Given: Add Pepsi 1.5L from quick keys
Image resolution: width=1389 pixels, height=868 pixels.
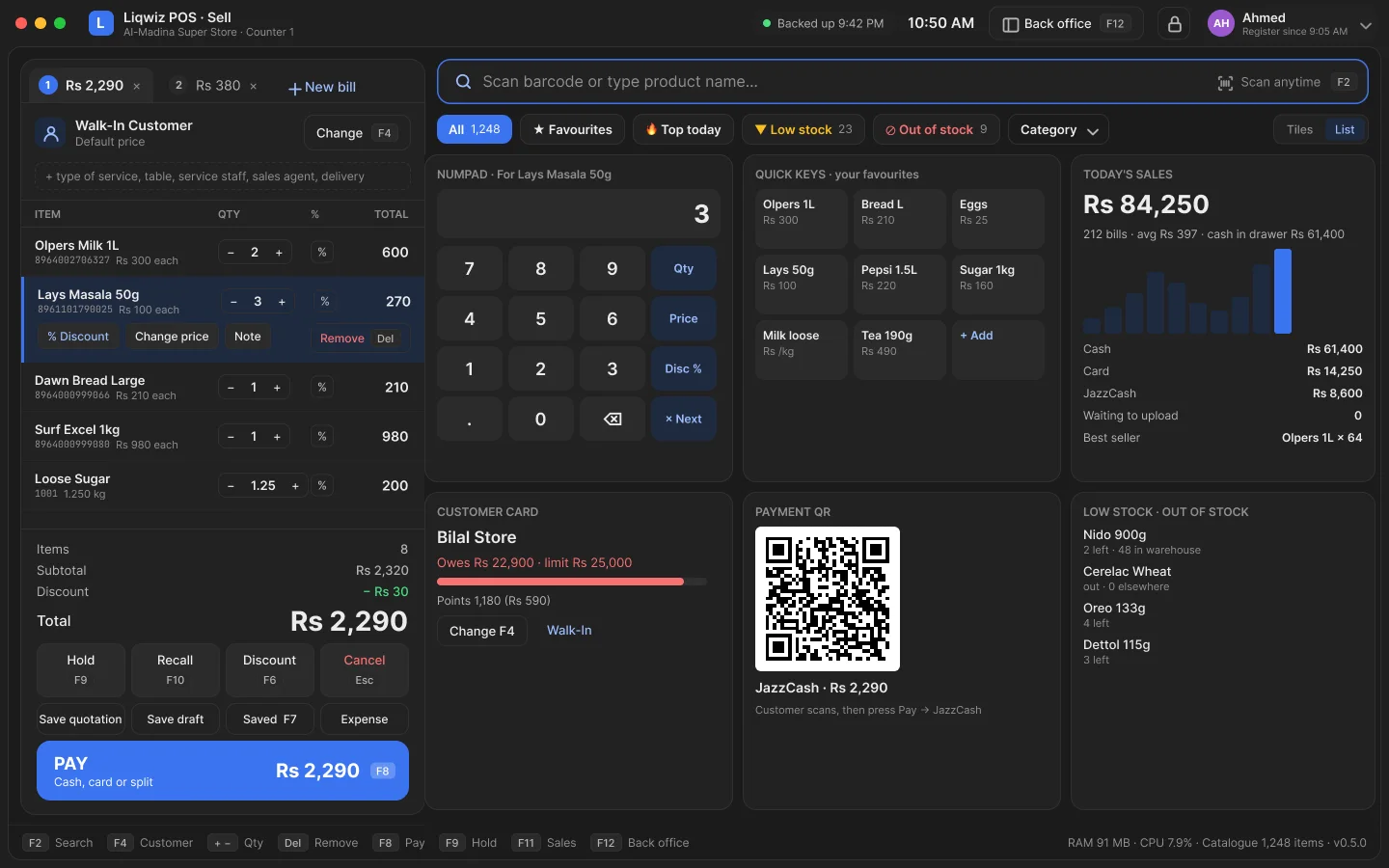Looking at the screenshot, I should [899, 285].
